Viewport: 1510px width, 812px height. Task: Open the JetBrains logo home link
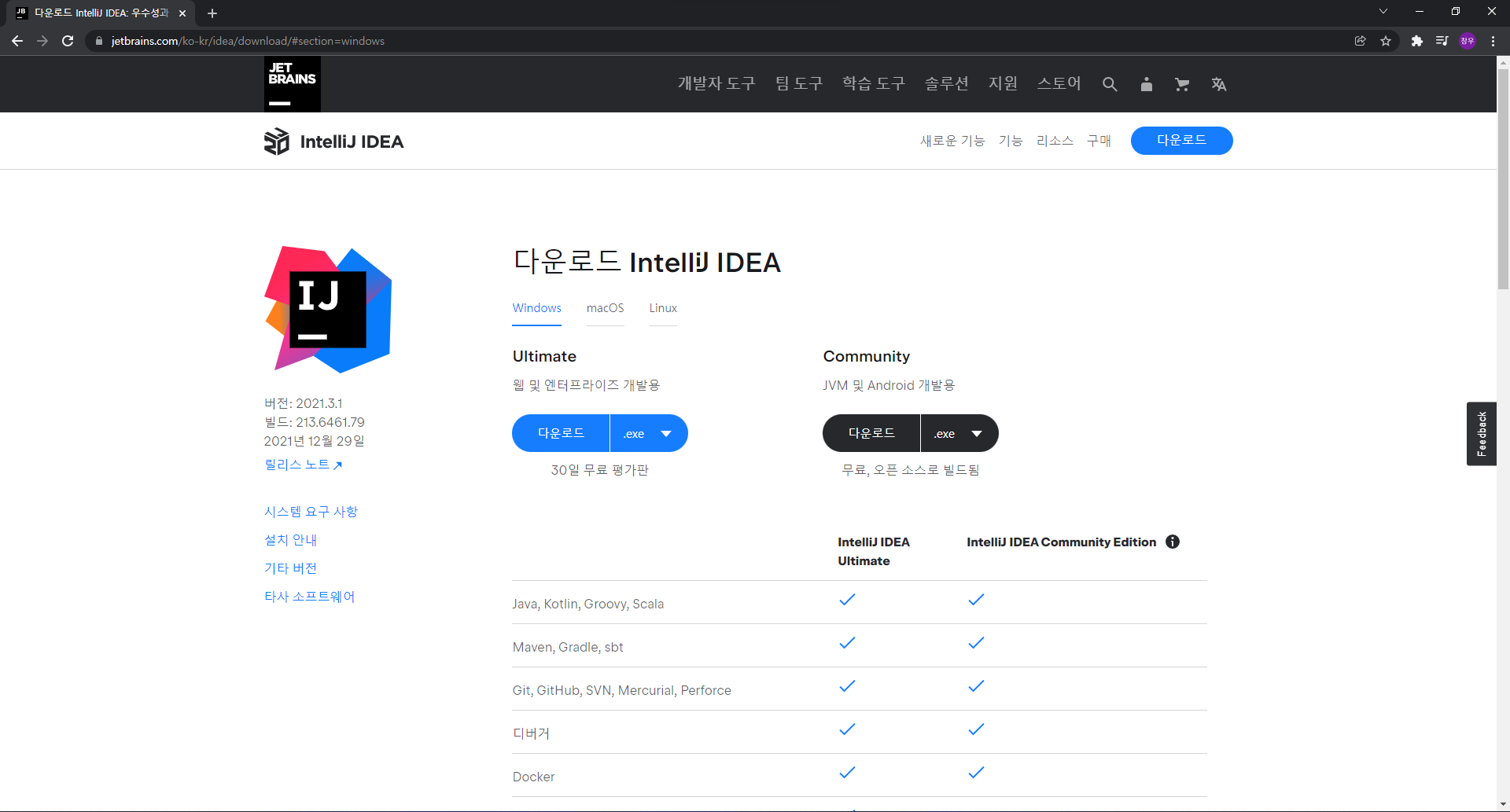pyautogui.click(x=292, y=84)
